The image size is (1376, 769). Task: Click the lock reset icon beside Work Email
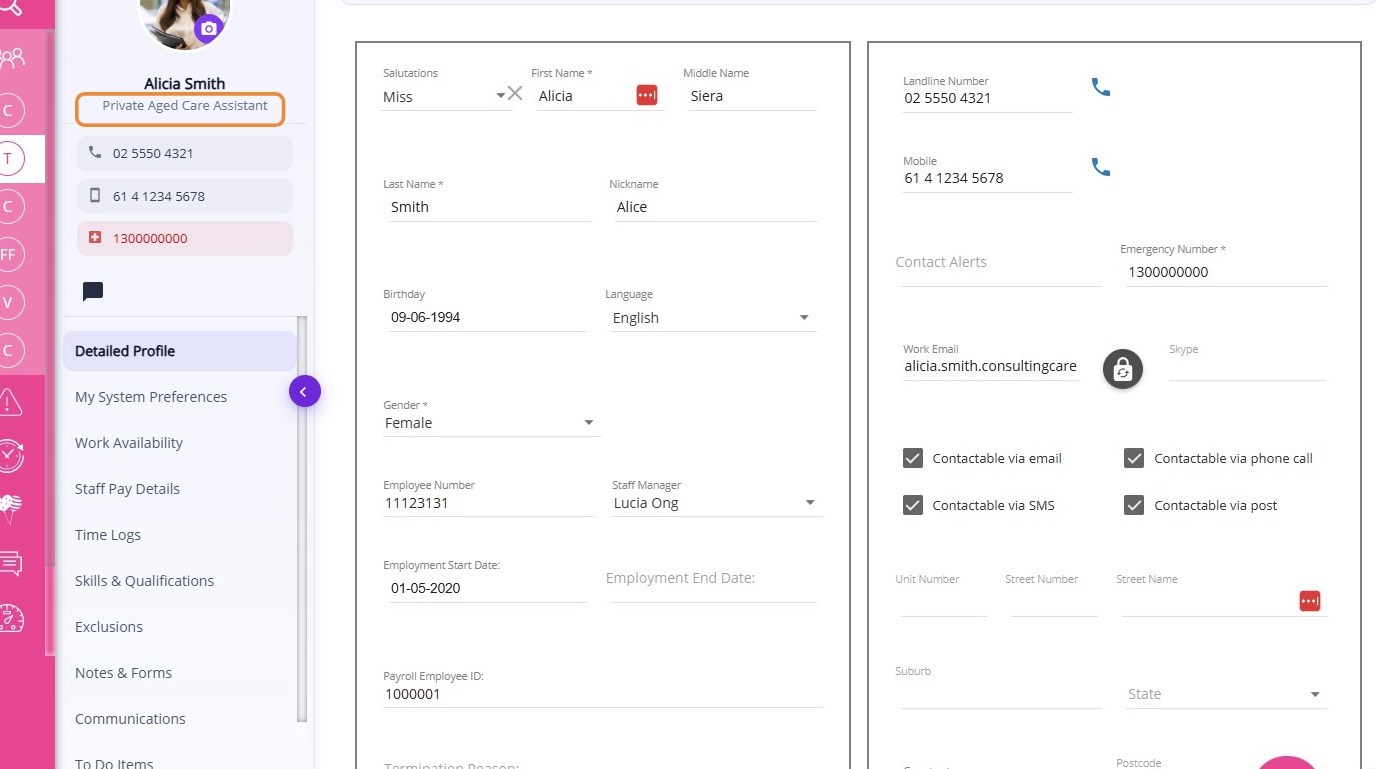(1122, 369)
